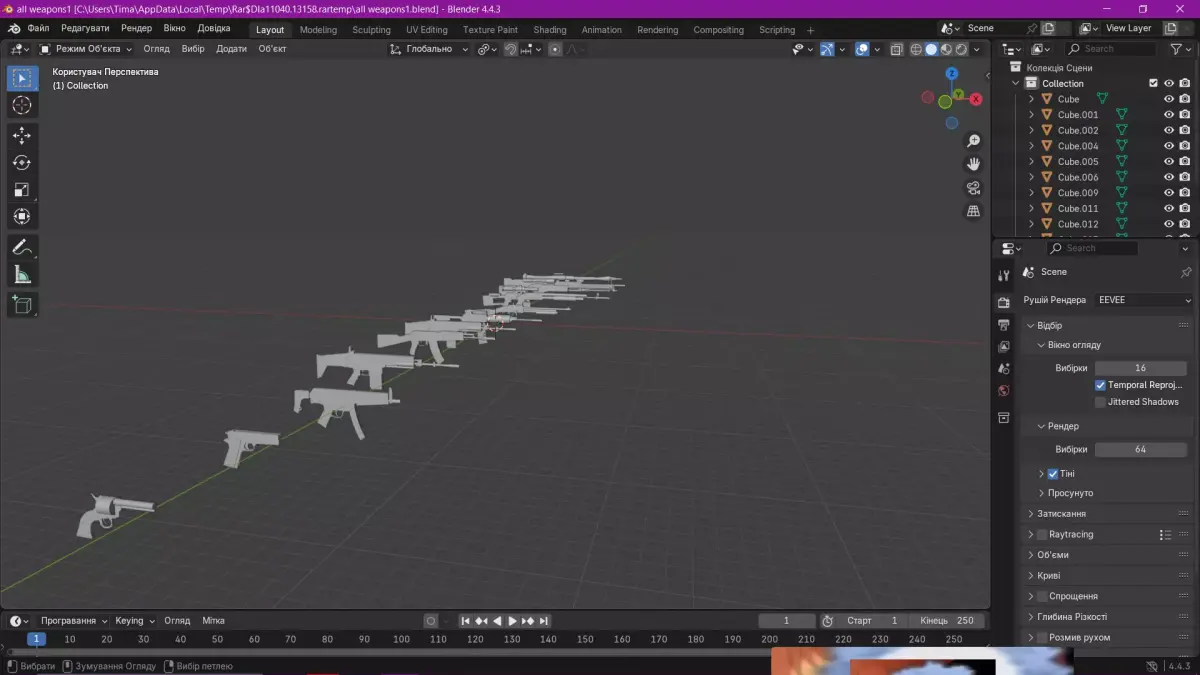Open the Render properties tab
Screen dimensions: 1200x675
[1004, 302]
